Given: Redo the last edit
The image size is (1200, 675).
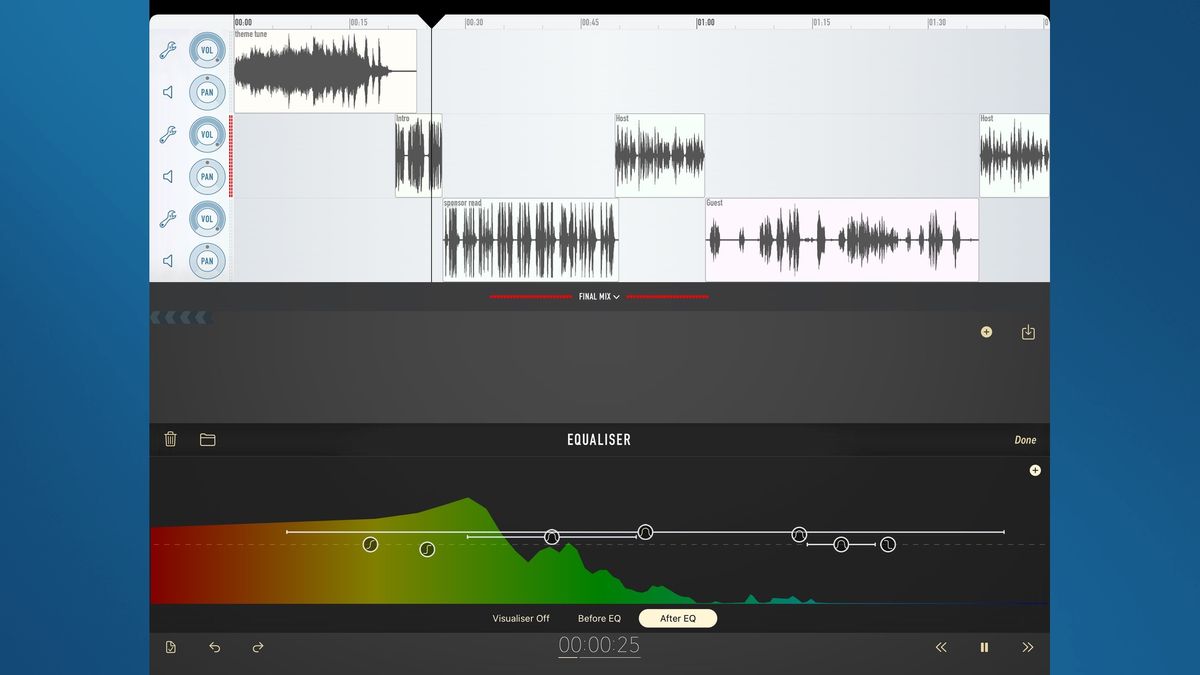Looking at the screenshot, I should (256, 647).
